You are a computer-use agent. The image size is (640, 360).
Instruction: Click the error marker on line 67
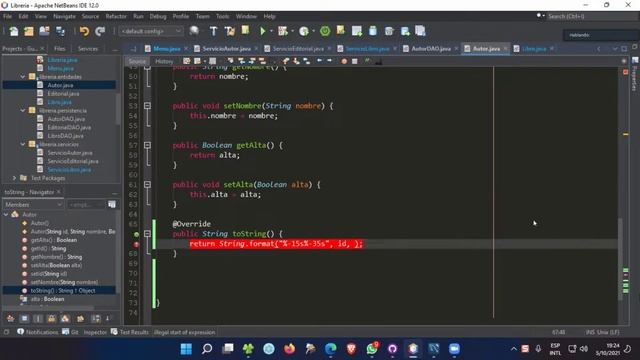[136, 244]
